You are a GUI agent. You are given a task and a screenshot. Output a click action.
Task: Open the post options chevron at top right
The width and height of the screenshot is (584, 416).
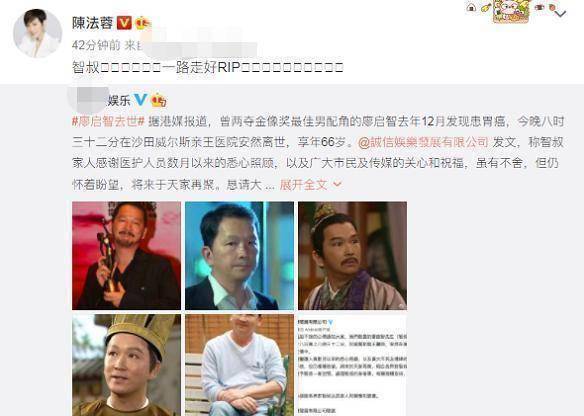pos(561,14)
